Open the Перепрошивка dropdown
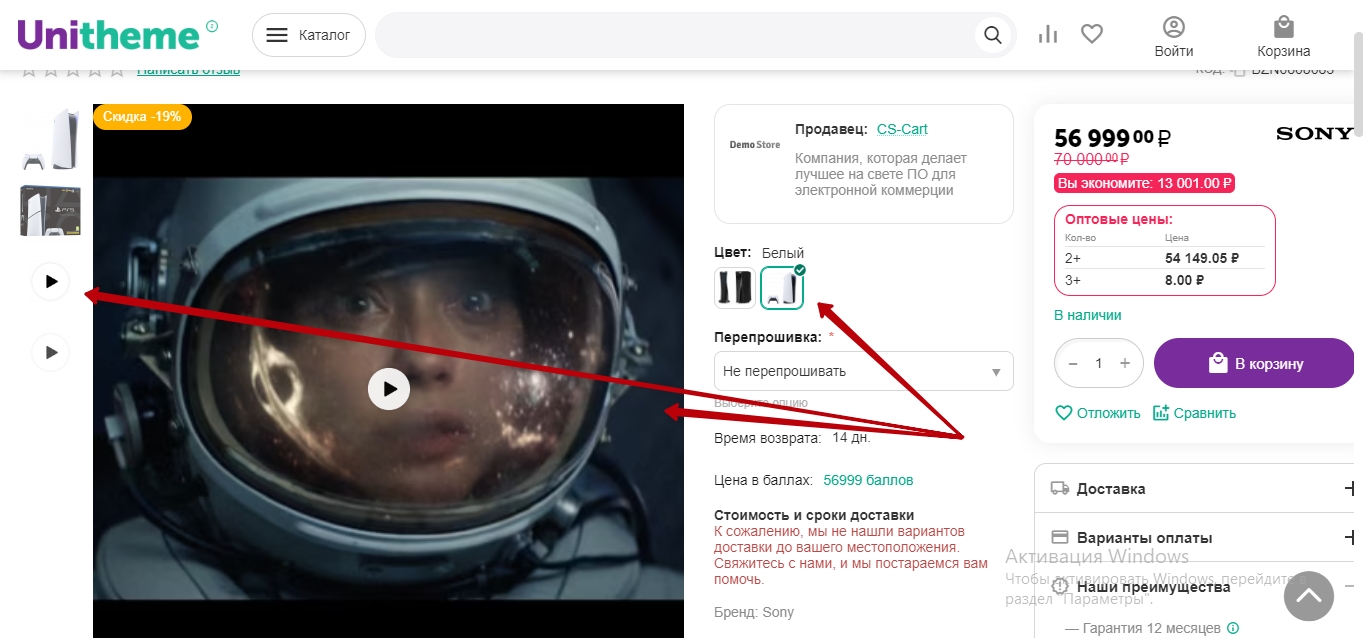 pos(864,371)
